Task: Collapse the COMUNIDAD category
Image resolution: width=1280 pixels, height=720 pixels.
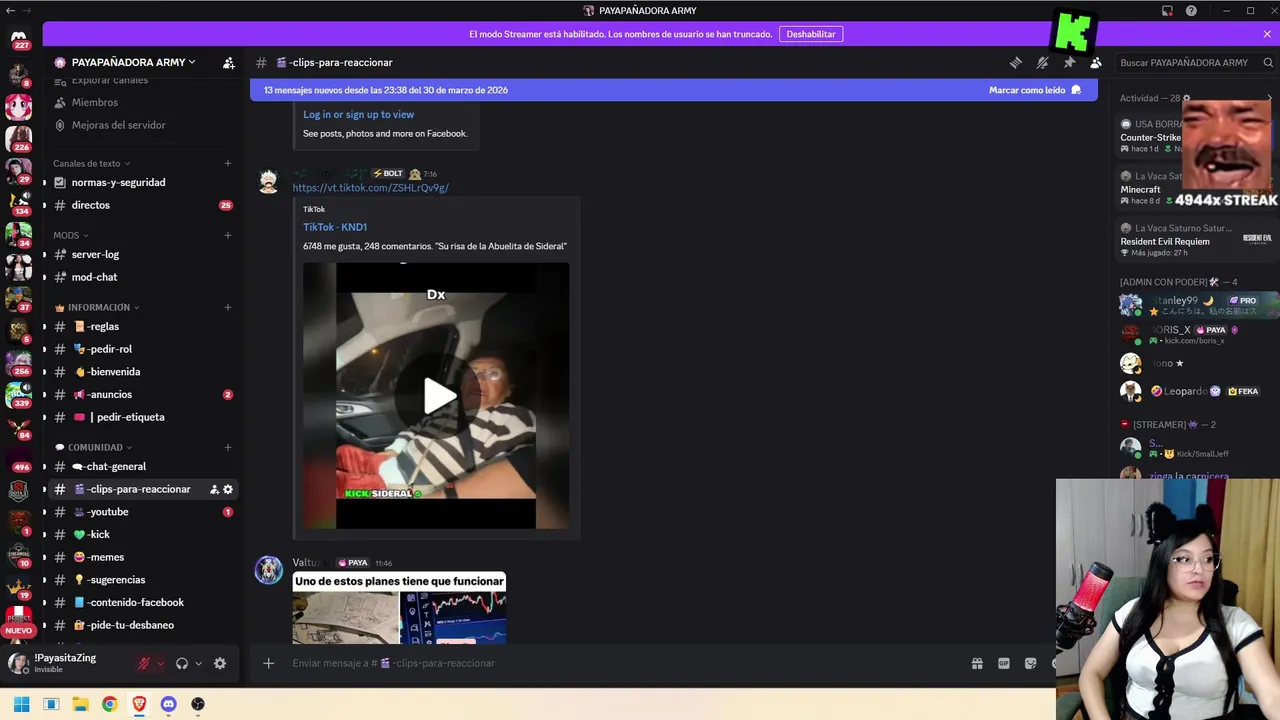Action: 93,447
